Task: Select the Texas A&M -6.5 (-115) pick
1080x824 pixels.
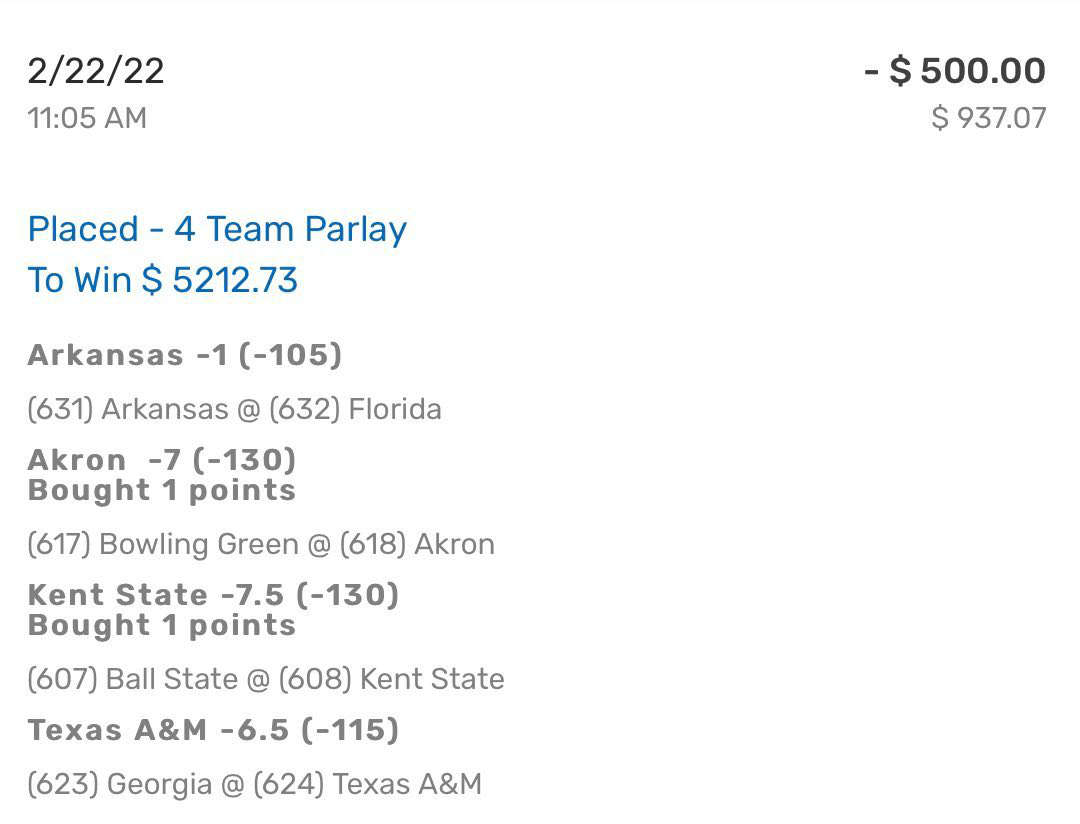Action: (214, 730)
